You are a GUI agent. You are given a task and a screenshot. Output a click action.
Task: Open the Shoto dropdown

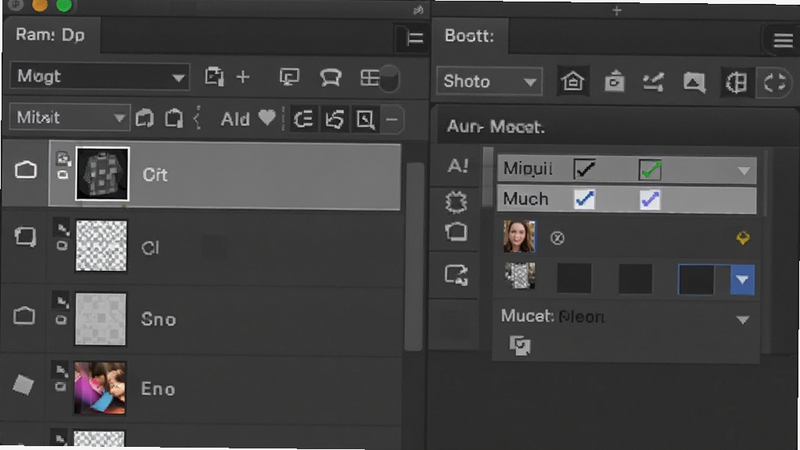pos(489,82)
